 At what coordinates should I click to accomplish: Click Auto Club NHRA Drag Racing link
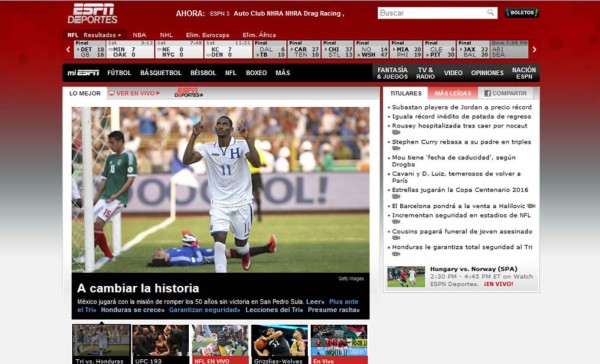289,13
